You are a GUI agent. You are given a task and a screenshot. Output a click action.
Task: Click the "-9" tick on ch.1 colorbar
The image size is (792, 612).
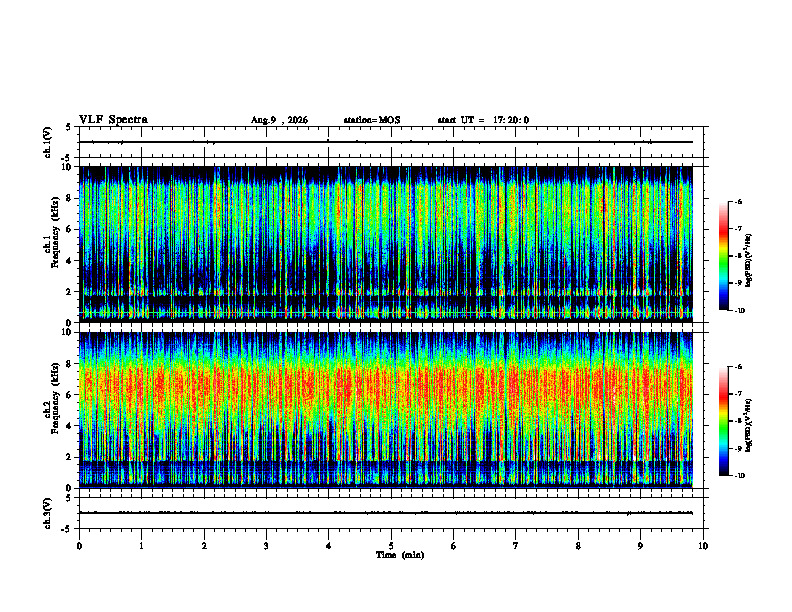pos(738,283)
